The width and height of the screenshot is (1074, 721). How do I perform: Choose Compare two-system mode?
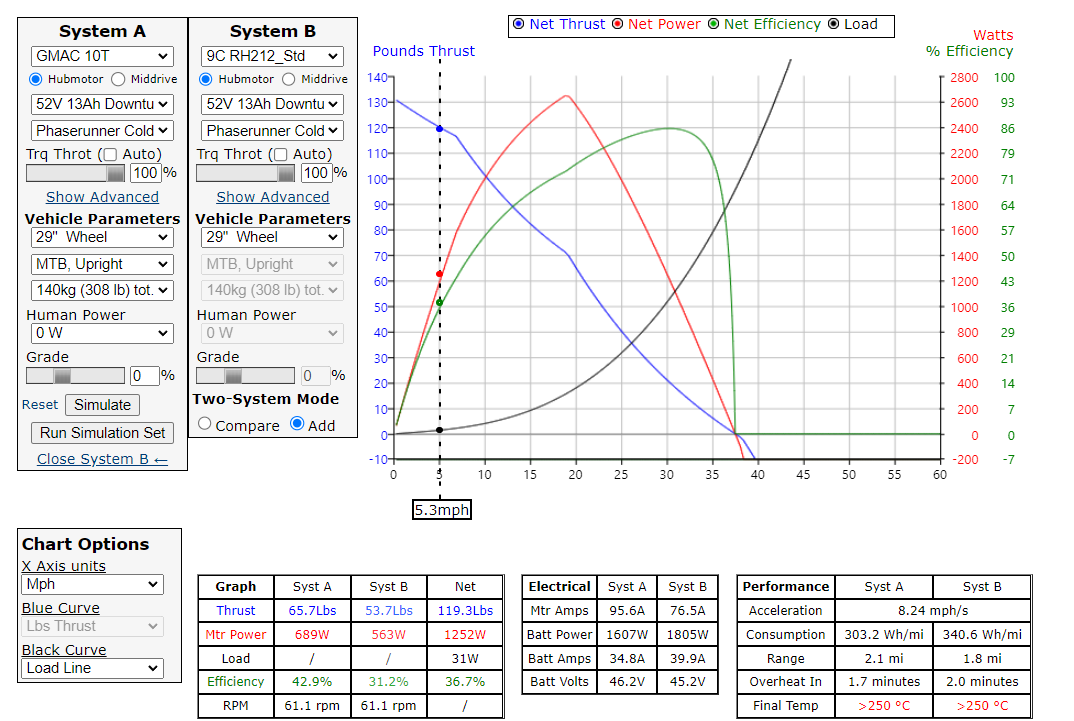[205, 424]
